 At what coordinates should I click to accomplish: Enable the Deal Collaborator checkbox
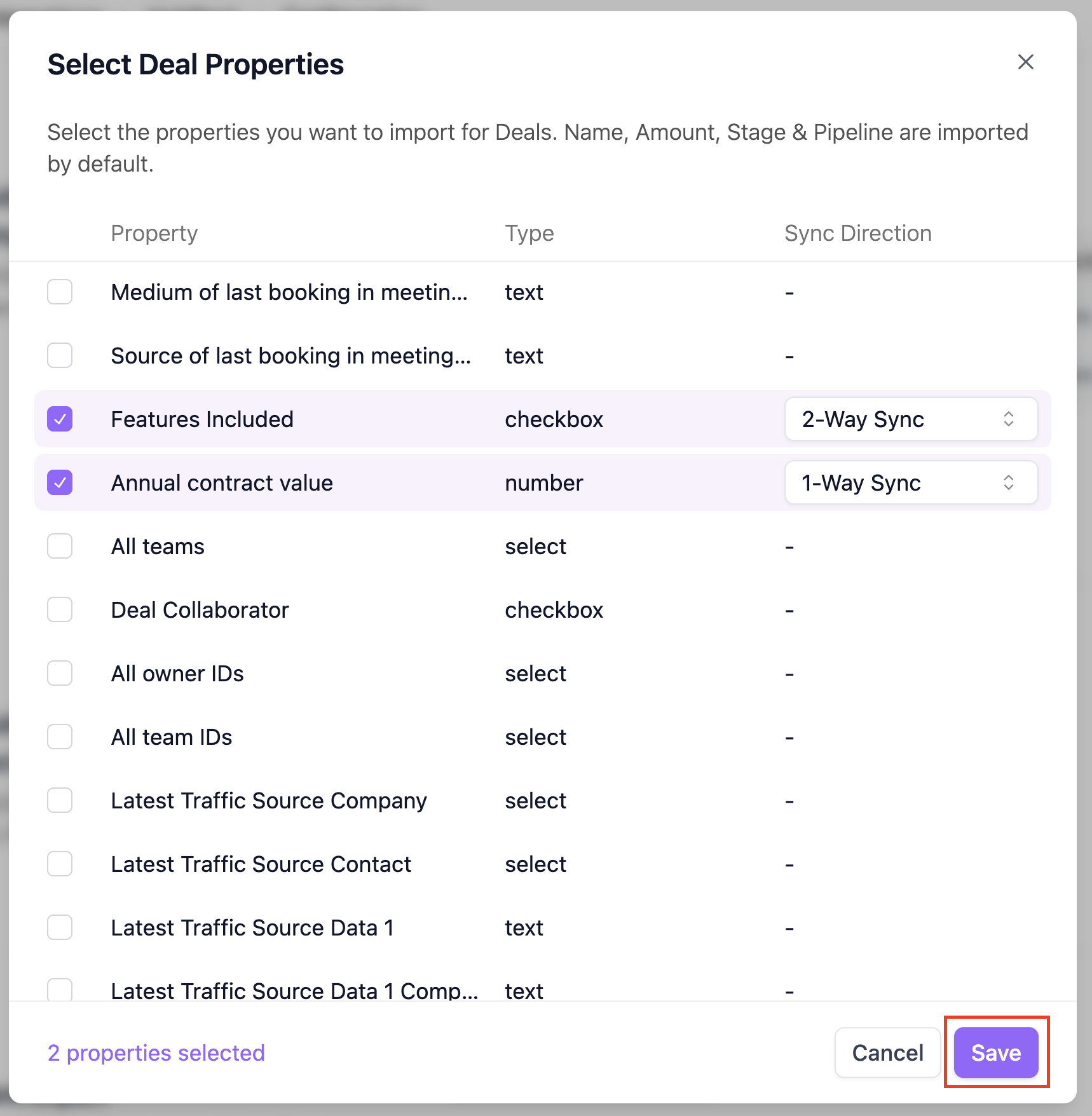click(x=60, y=609)
